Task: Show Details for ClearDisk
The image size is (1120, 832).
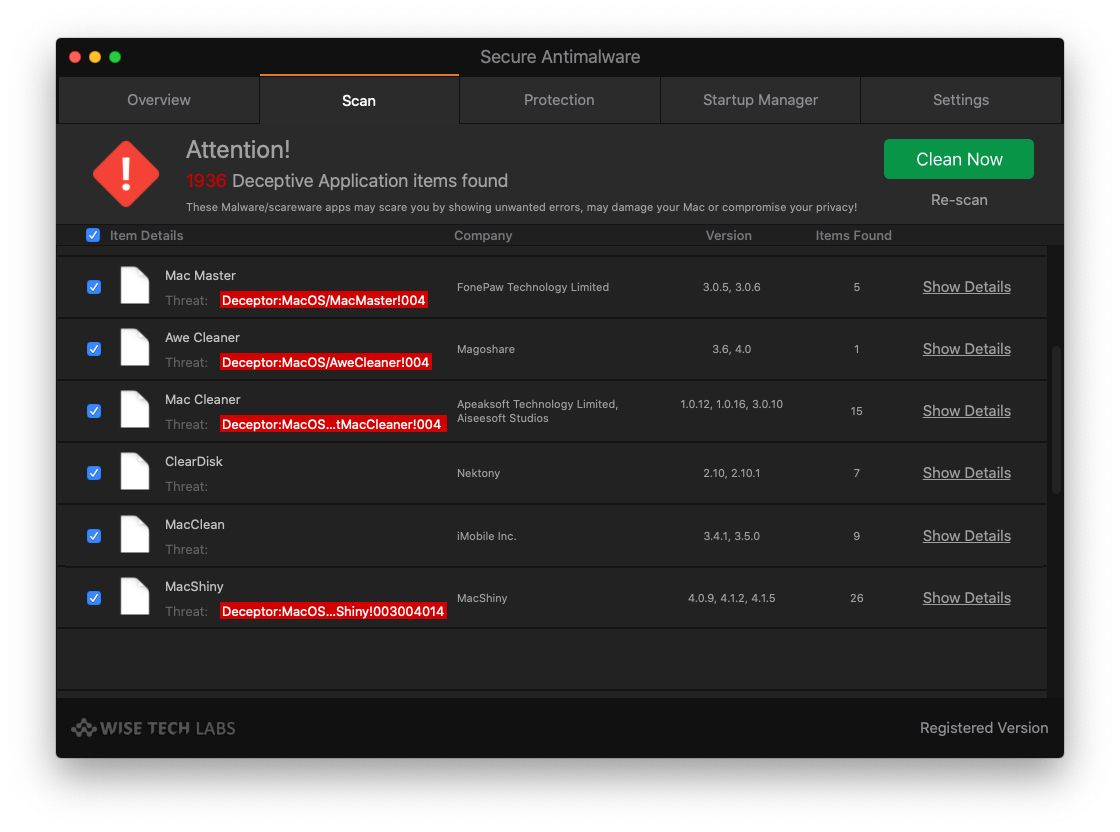Action: point(966,473)
